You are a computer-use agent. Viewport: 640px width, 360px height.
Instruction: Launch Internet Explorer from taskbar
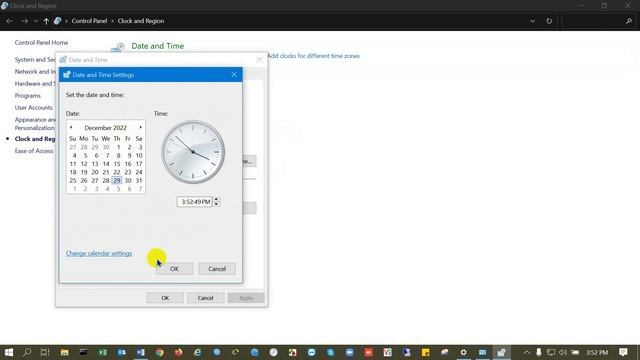pyautogui.click(x=198, y=352)
